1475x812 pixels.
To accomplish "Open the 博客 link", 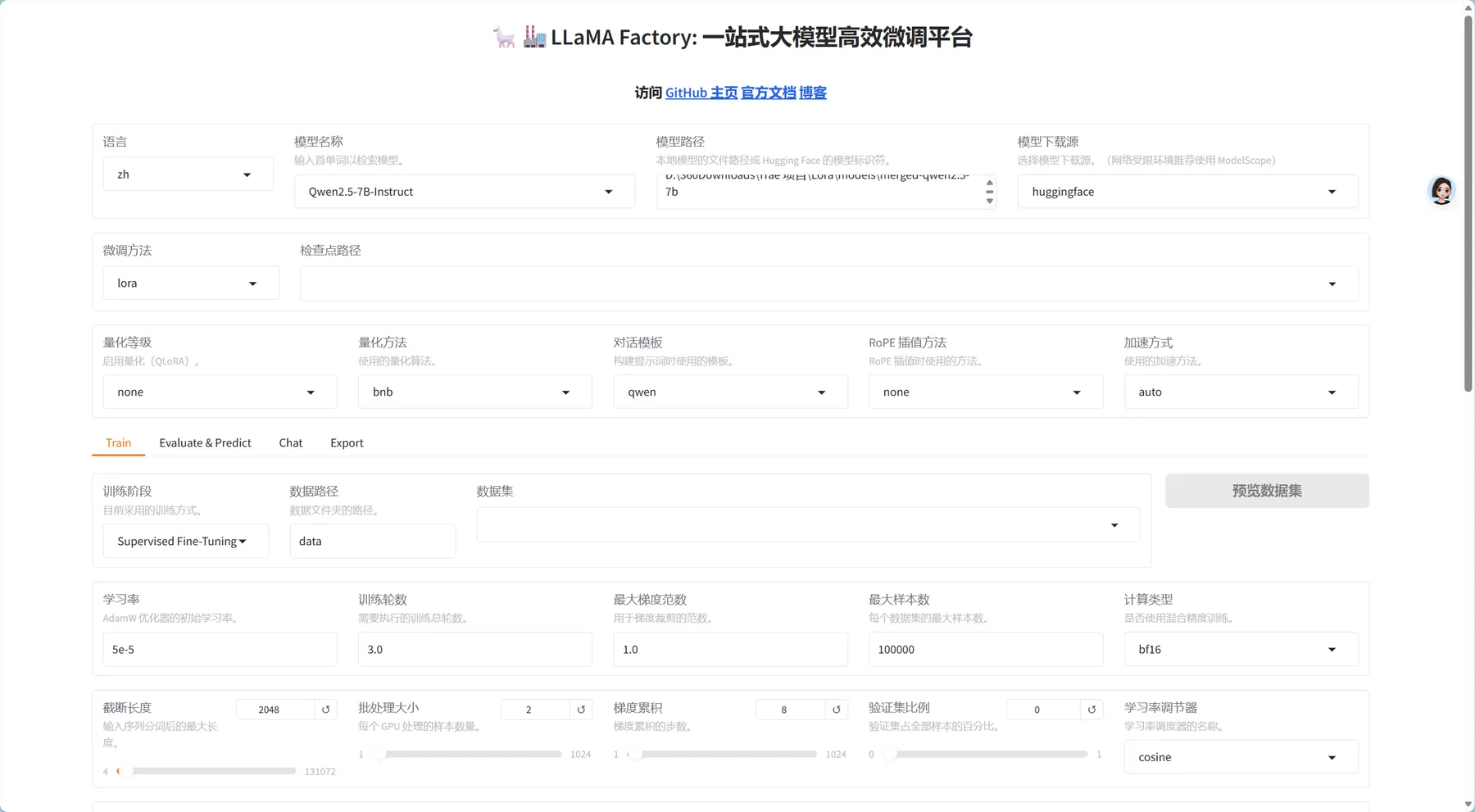I will pos(813,93).
